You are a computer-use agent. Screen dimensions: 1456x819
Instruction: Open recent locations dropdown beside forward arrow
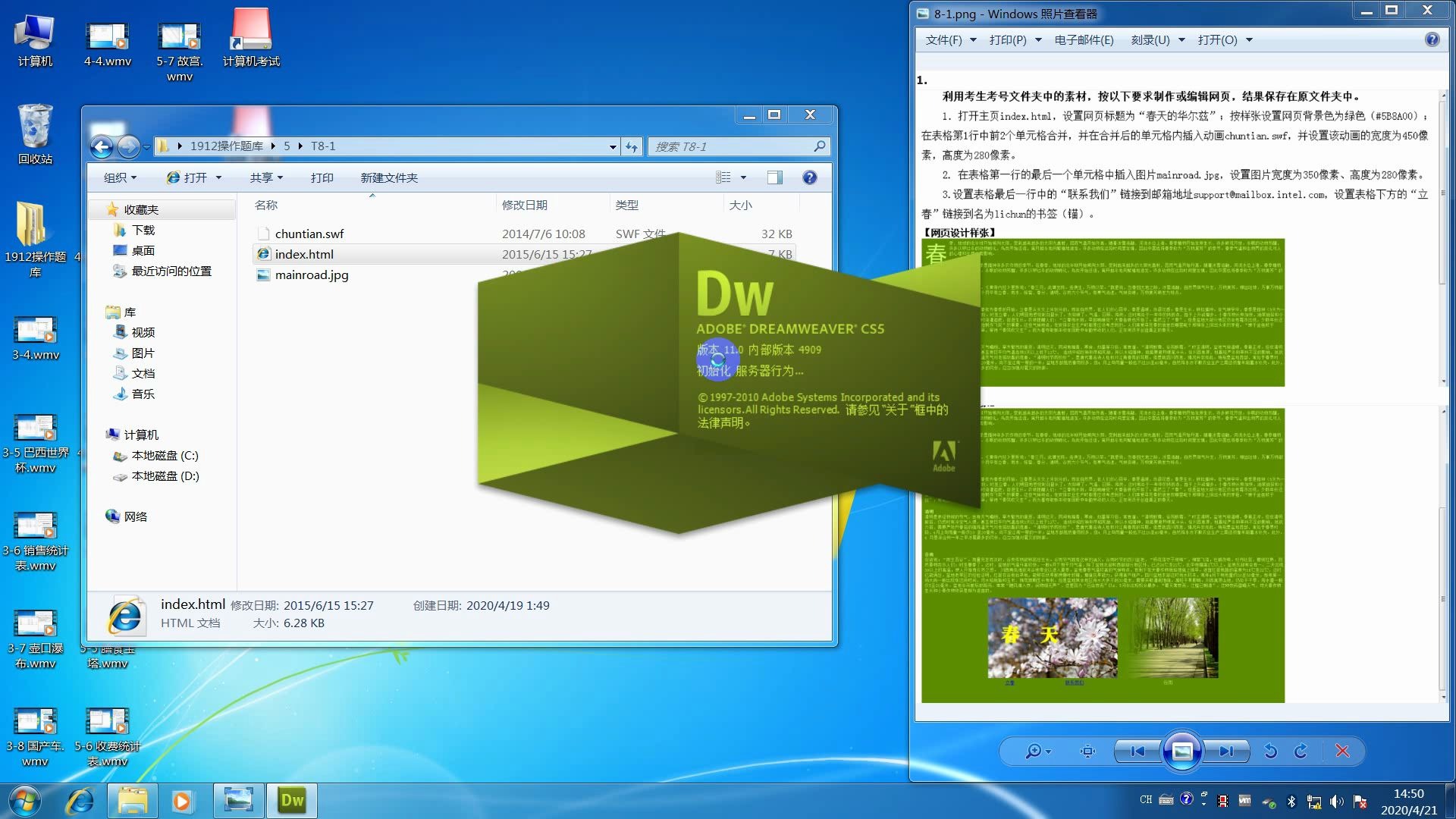coord(146,147)
